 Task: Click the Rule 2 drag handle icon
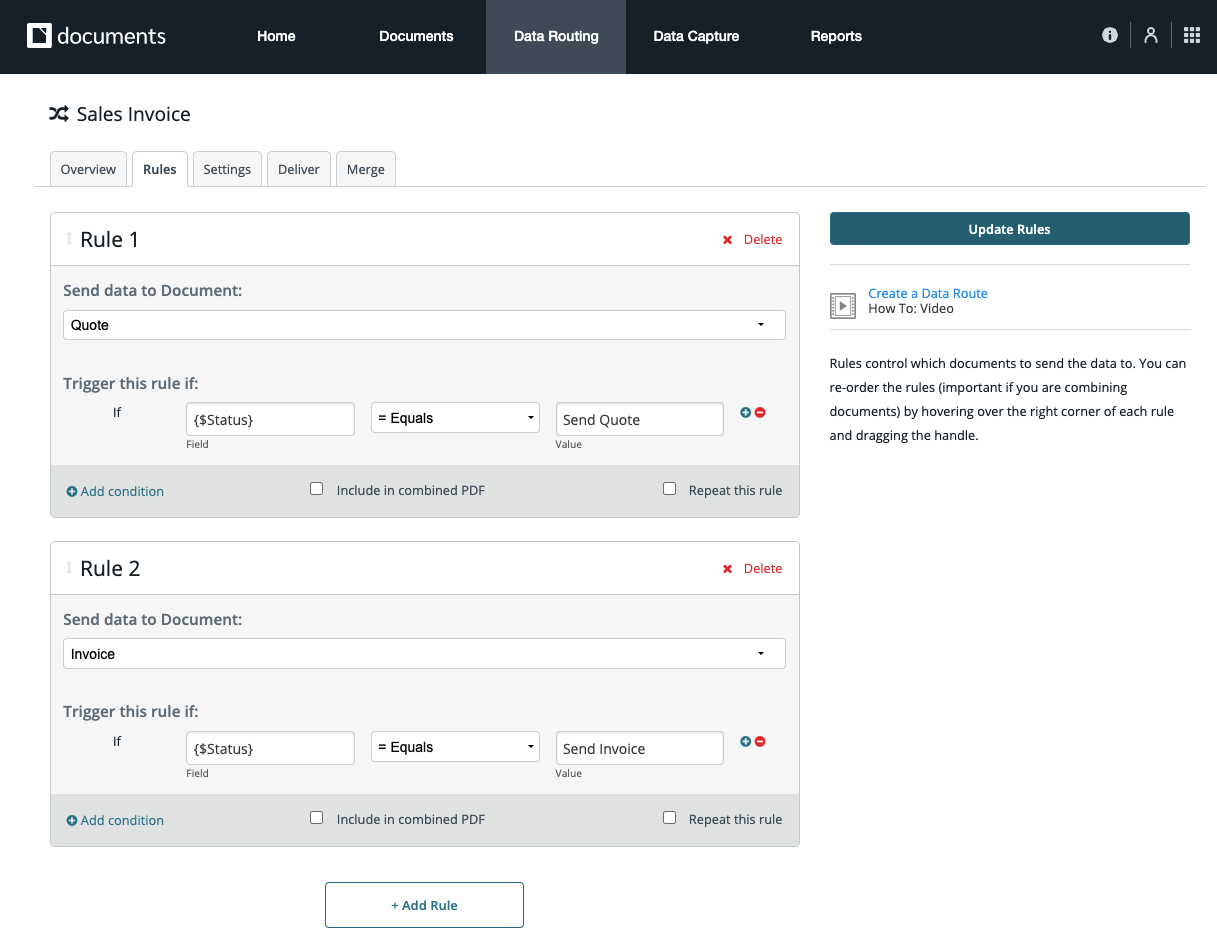click(x=69, y=568)
